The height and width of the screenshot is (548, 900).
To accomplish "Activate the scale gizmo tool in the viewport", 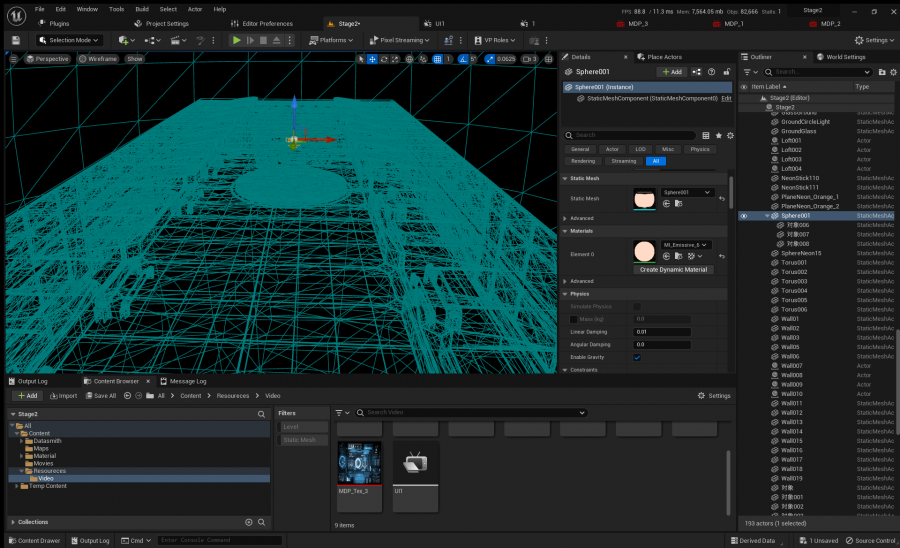I will (395, 59).
